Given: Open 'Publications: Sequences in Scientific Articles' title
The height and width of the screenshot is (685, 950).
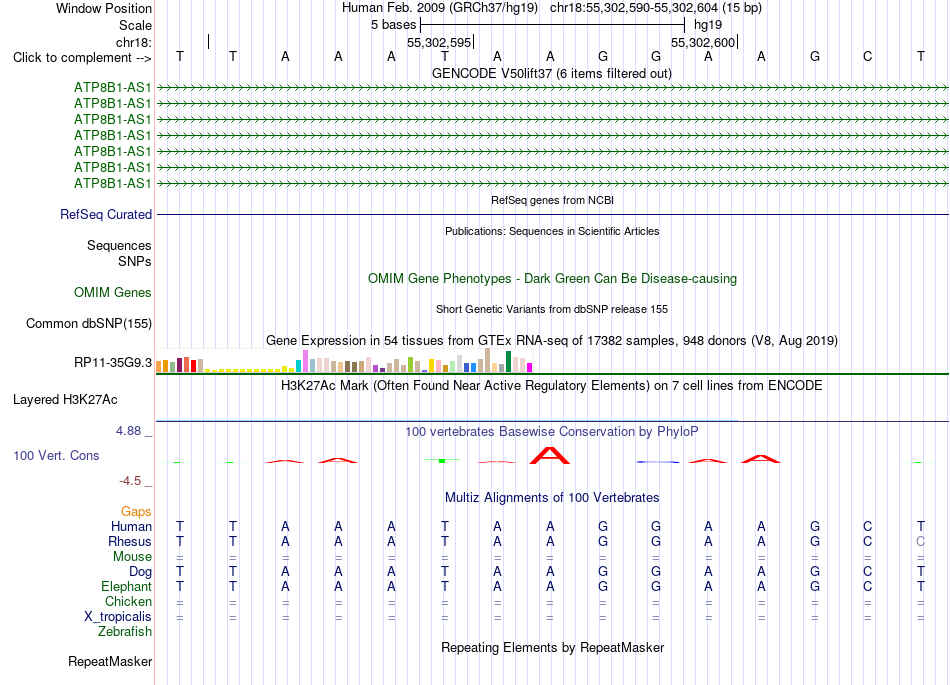Looking at the screenshot, I should (x=552, y=231).
